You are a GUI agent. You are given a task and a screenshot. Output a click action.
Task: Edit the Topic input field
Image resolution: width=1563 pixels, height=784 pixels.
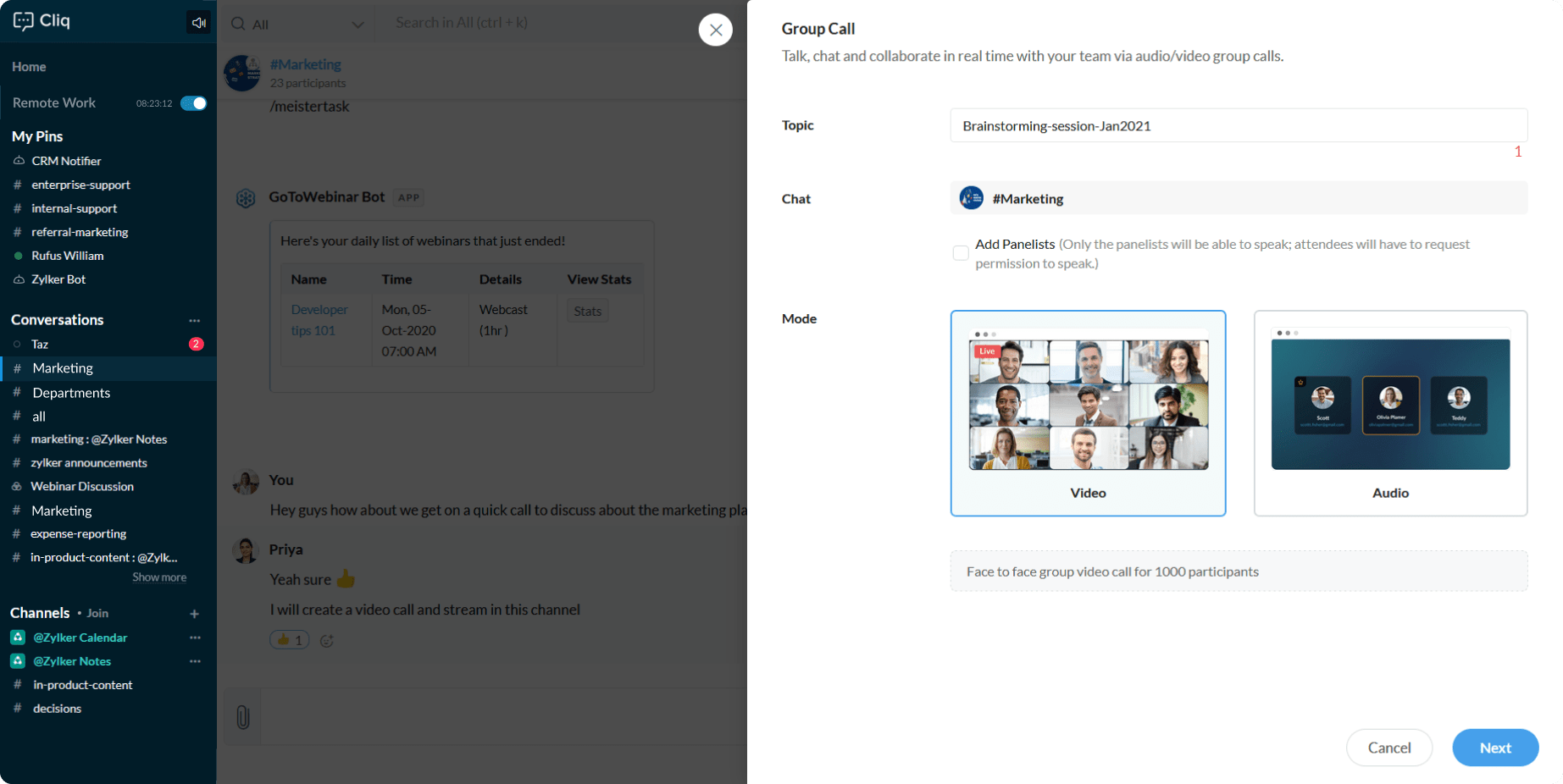[1239, 125]
